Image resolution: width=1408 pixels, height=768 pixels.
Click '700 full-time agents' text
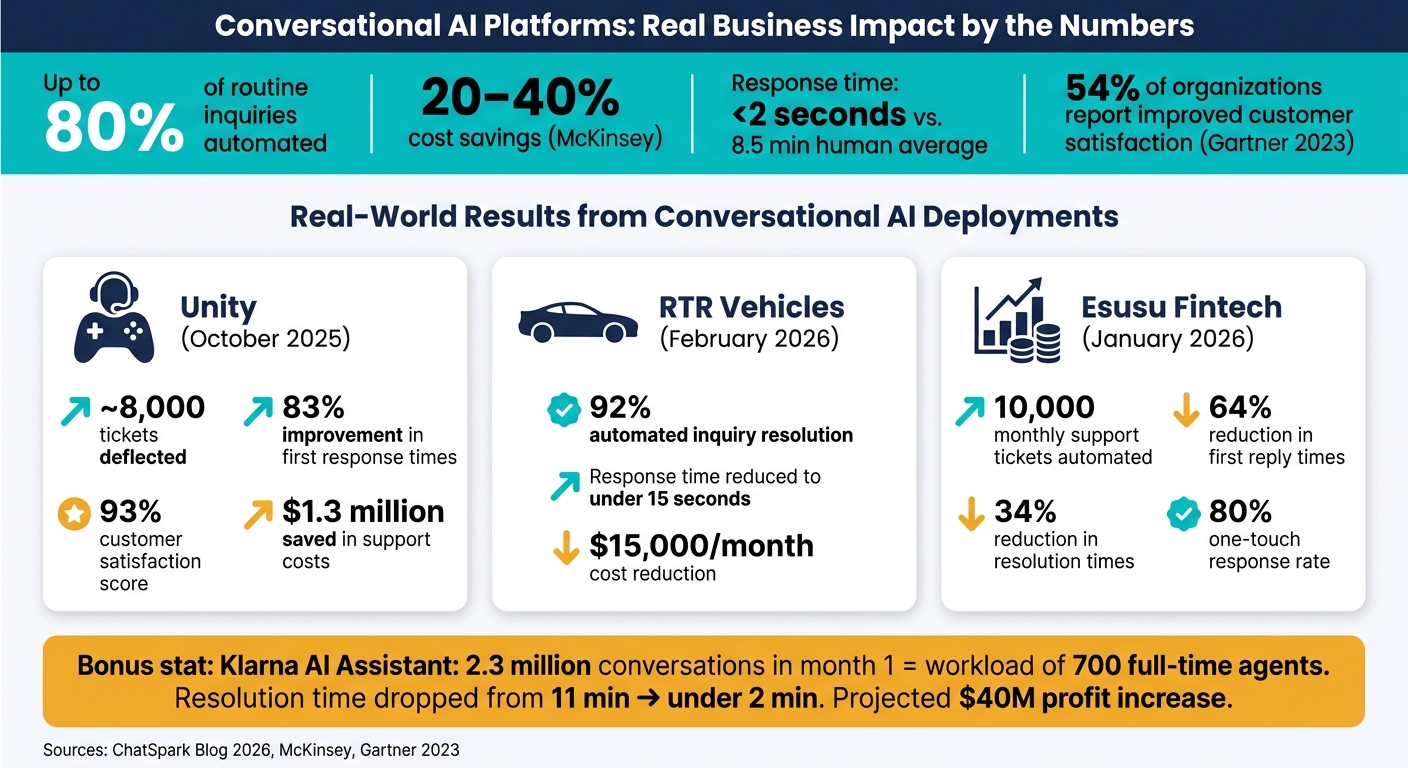click(1200, 665)
